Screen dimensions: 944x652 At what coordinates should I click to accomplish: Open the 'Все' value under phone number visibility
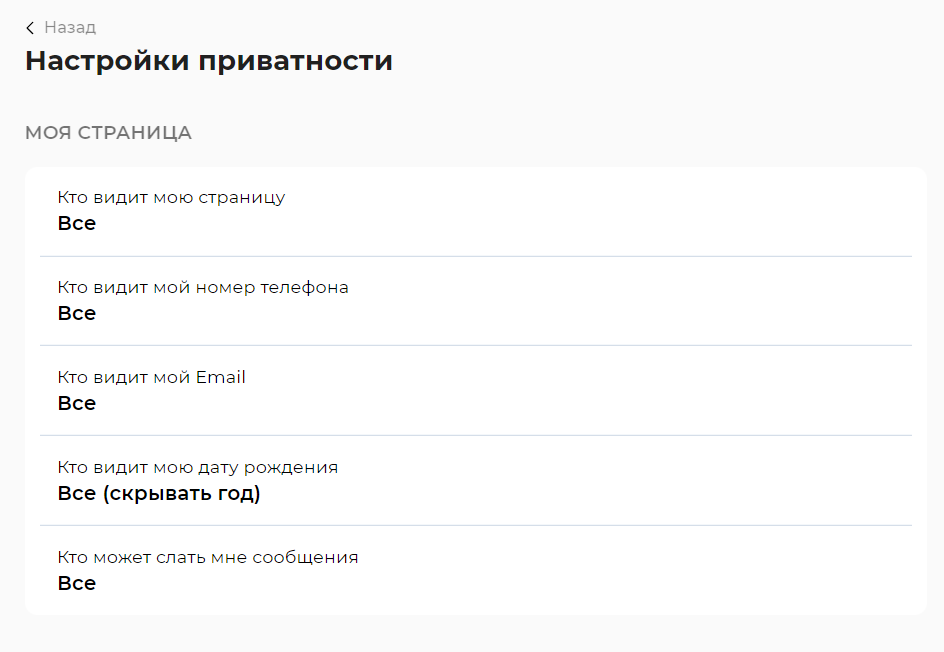click(77, 313)
